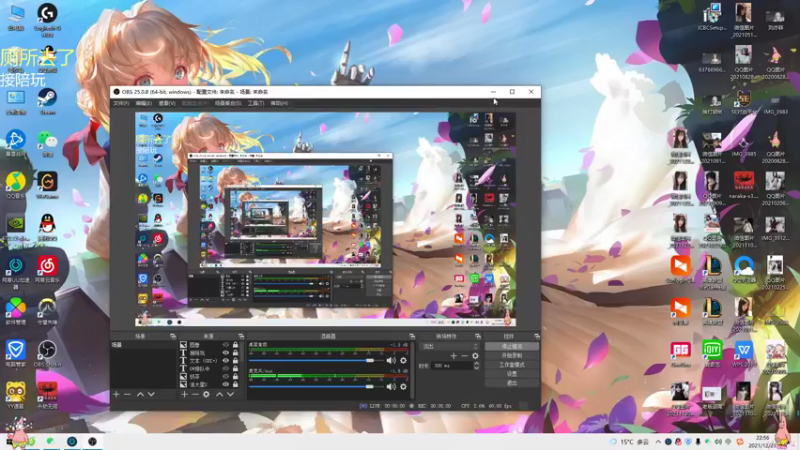Open Steam desktop shortcut
The width and height of the screenshot is (800, 450).
(47, 101)
